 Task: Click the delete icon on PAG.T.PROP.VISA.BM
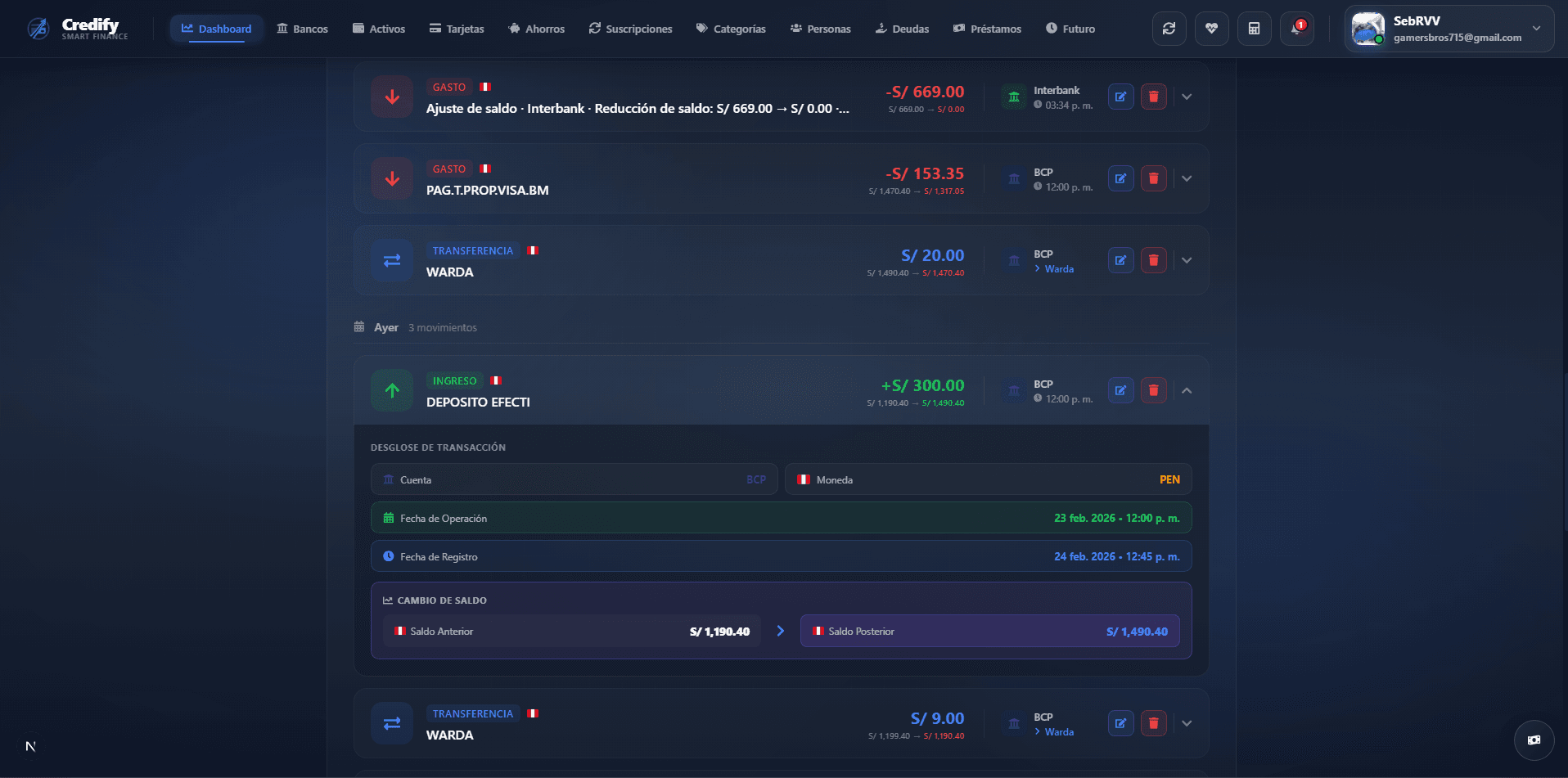point(1153,178)
